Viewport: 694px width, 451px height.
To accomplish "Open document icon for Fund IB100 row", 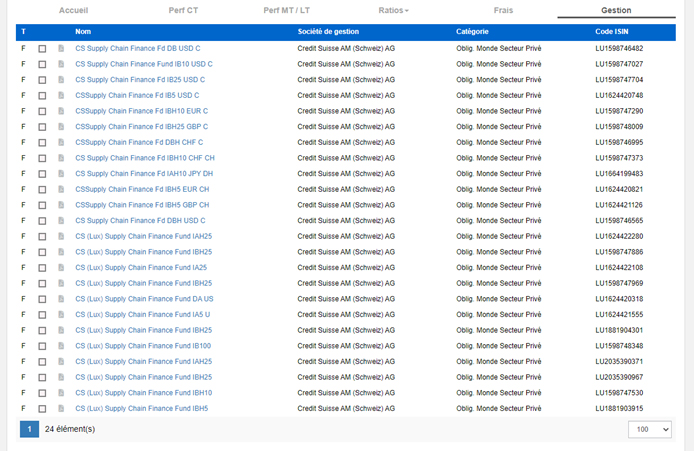I will coord(61,346).
